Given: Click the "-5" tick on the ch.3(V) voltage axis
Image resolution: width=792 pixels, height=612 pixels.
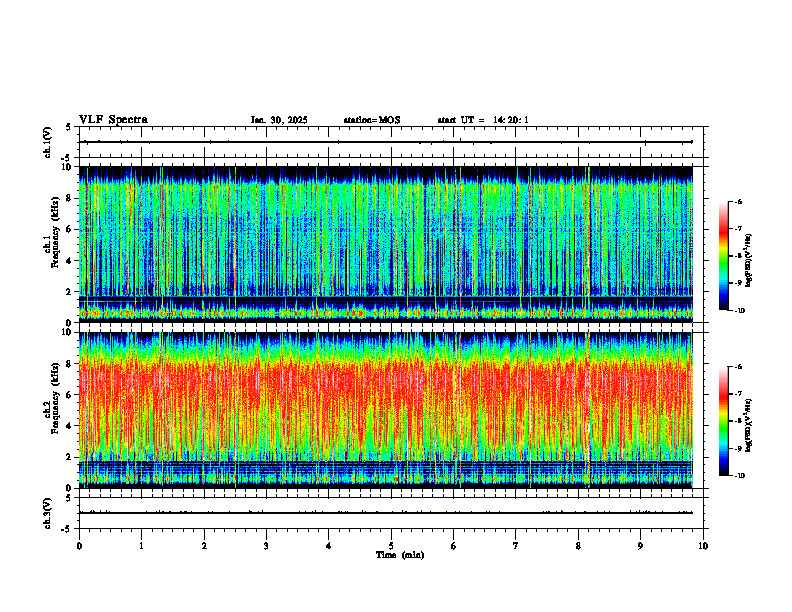Looking at the screenshot, I should tap(67, 529).
